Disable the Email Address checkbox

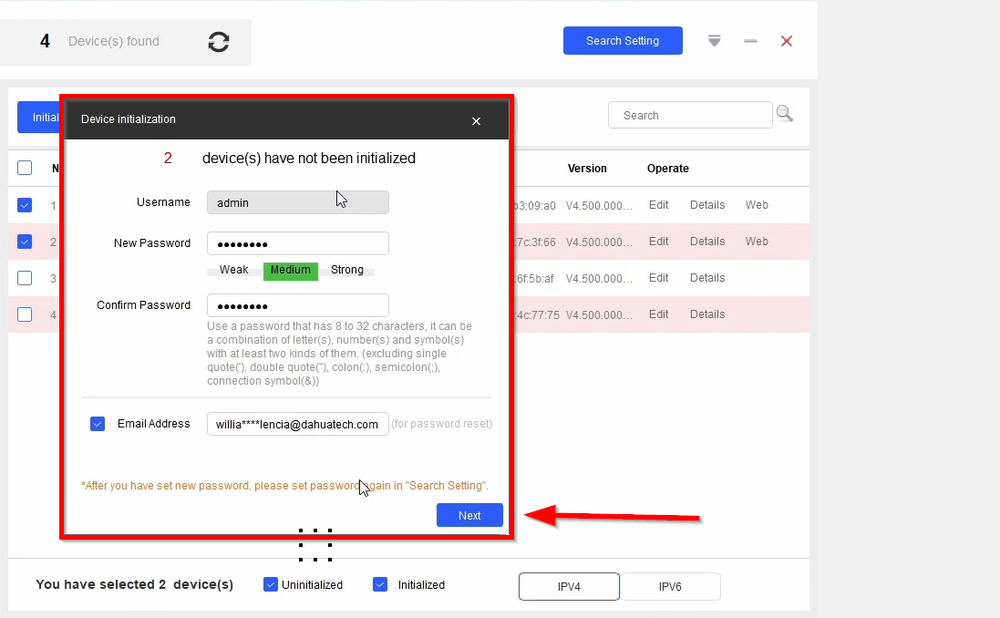[97, 423]
